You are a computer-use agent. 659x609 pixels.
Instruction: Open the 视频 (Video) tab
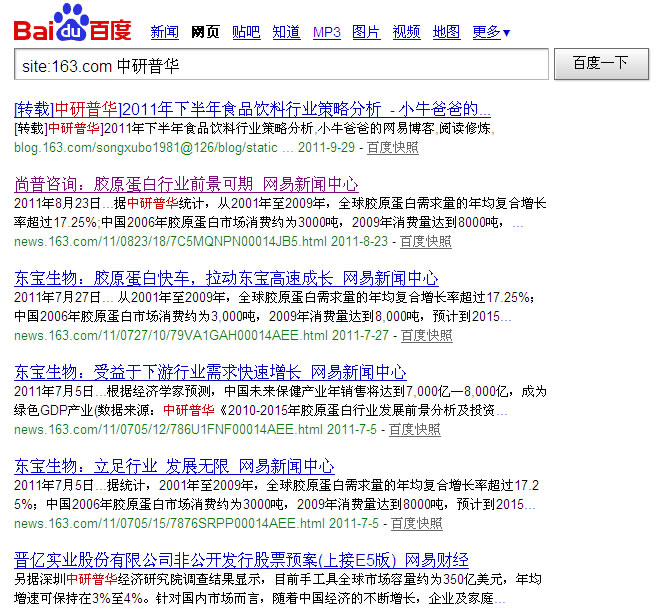406,32
